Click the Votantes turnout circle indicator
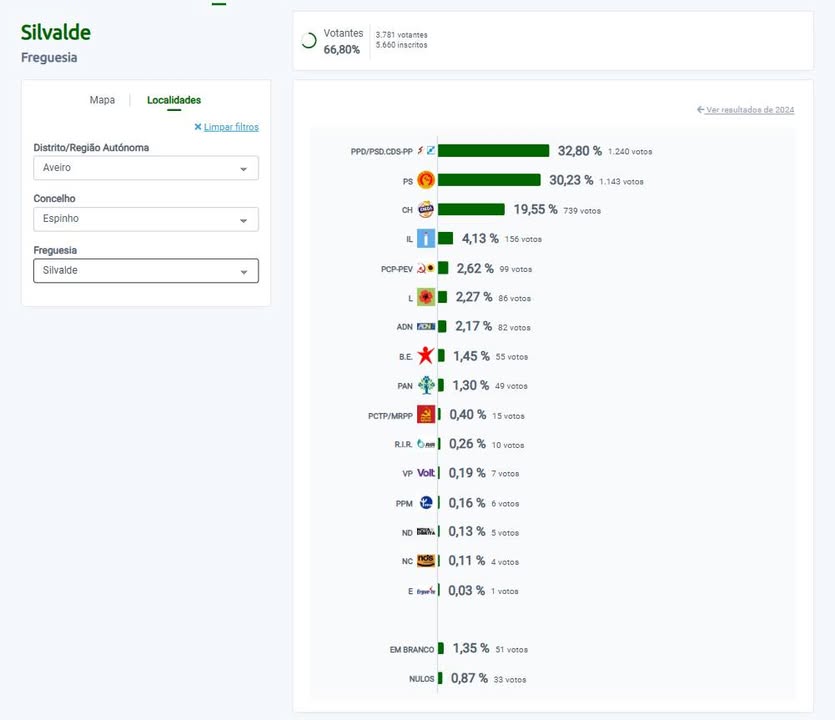The height and width of the screenshot is (720, 835). coord(309,40)
